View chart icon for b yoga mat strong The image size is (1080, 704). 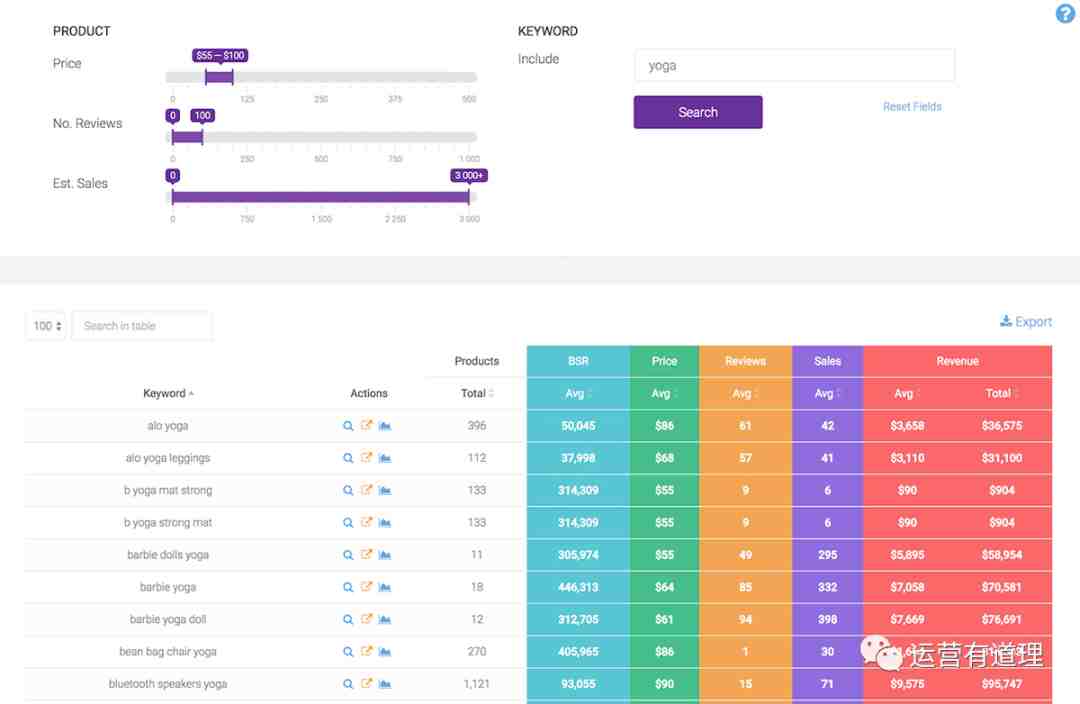point(385,490)
